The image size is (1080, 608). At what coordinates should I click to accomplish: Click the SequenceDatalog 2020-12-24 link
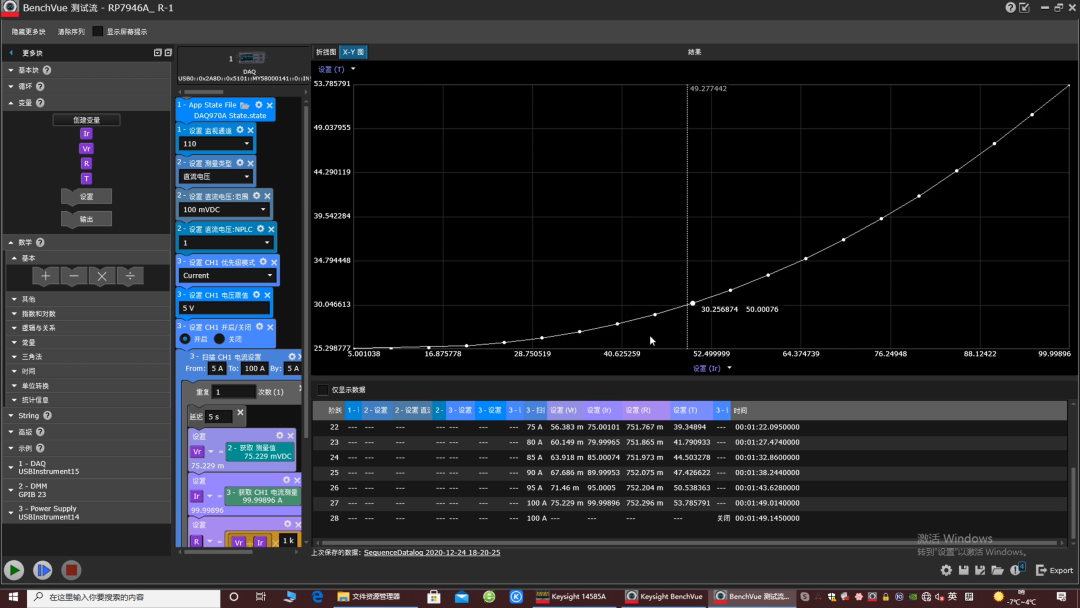click(432, 552)
